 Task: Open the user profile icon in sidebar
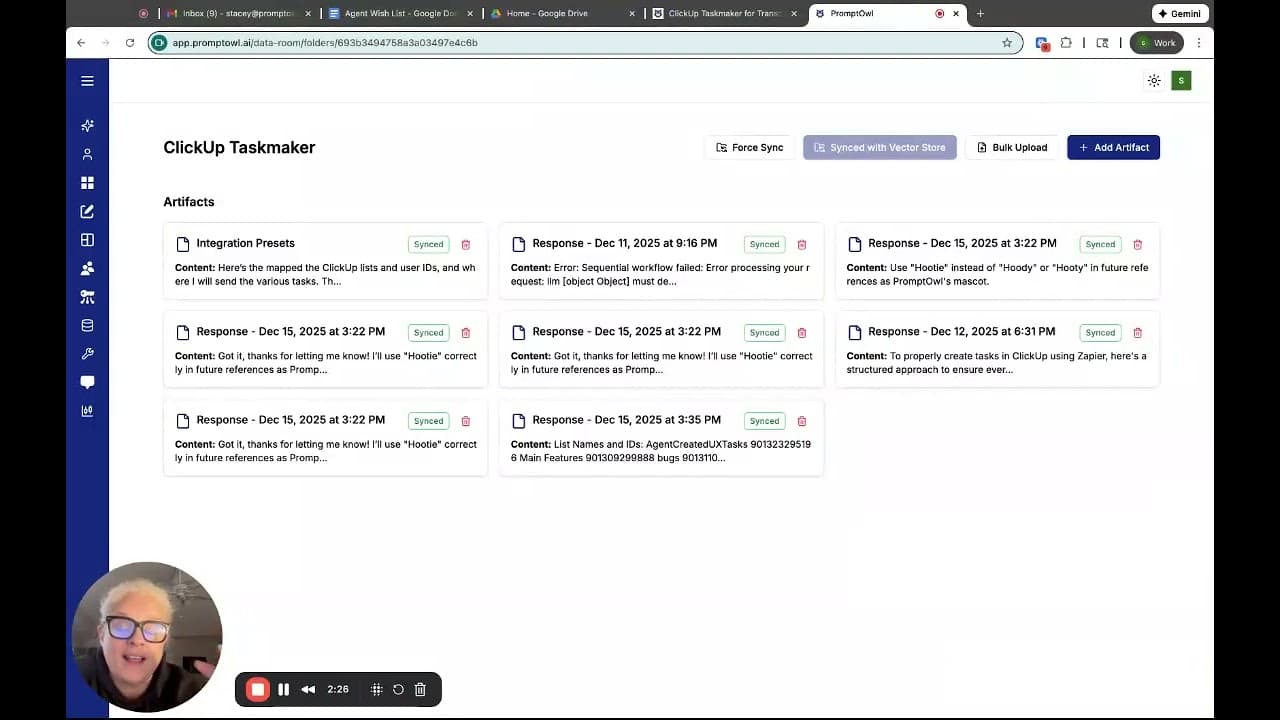click(87, 153)
